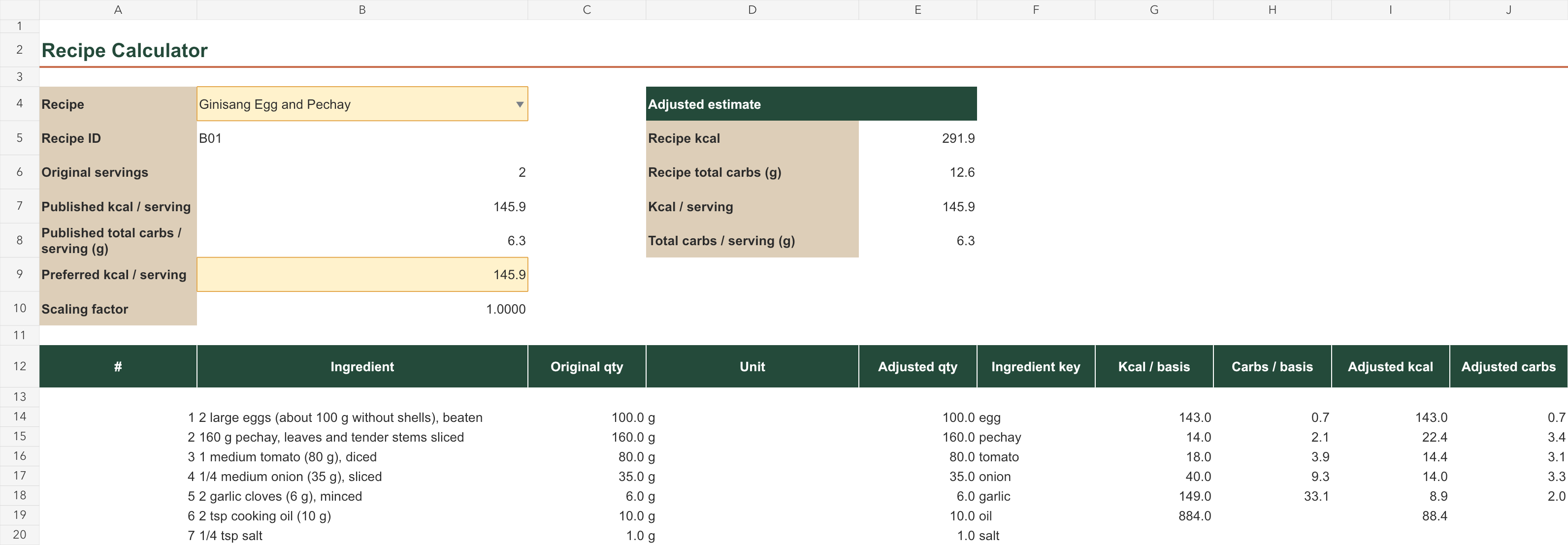The height and width of the screenshot is (545, 1568).
Task: Select column F header
Action: (1036, 10)
